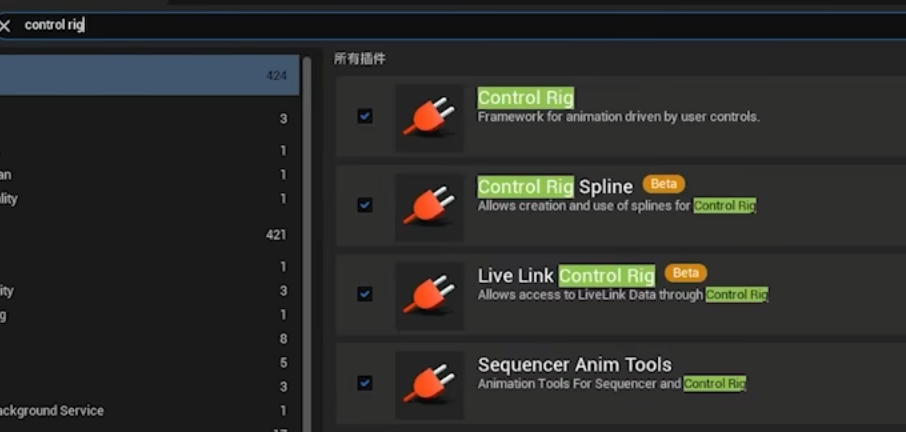Select the category row showing 421
The height and width of the screenshot is (432, 906).
(150, 234)
